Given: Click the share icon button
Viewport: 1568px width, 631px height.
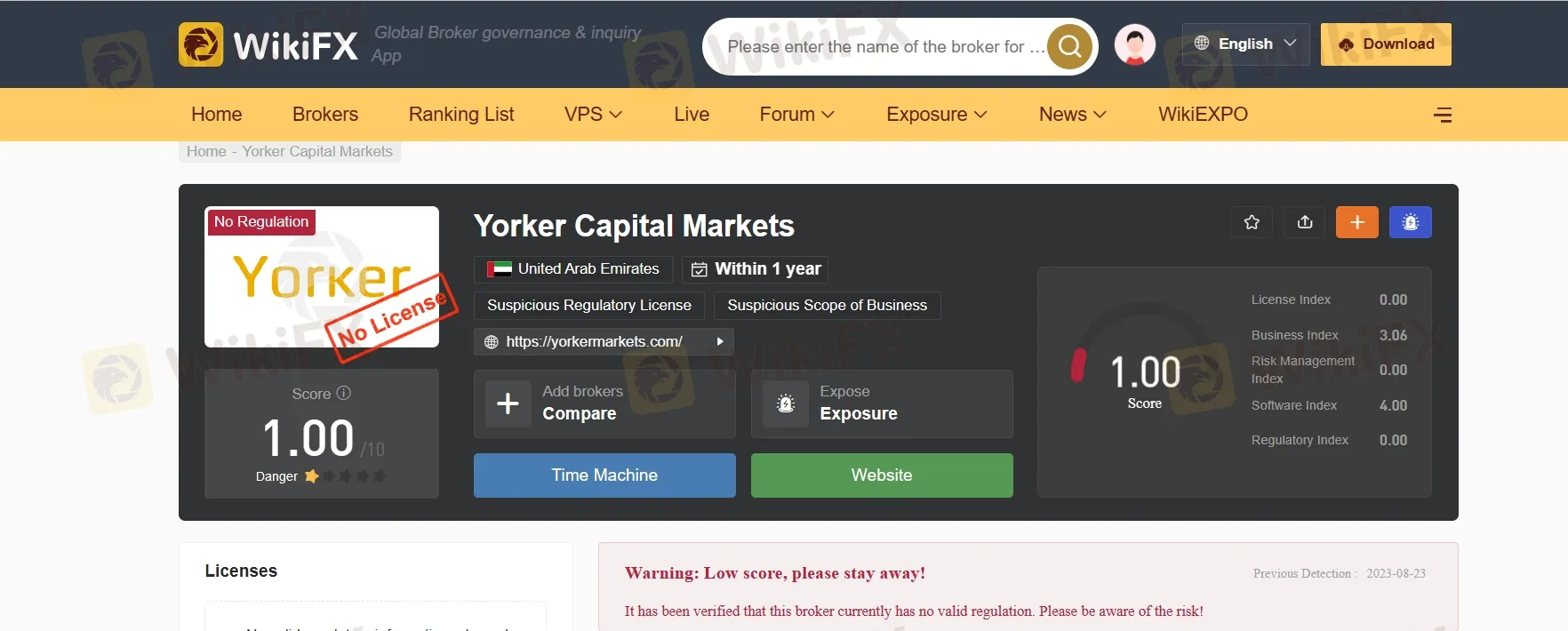Looking at the screenshot, I should 1305,222.
